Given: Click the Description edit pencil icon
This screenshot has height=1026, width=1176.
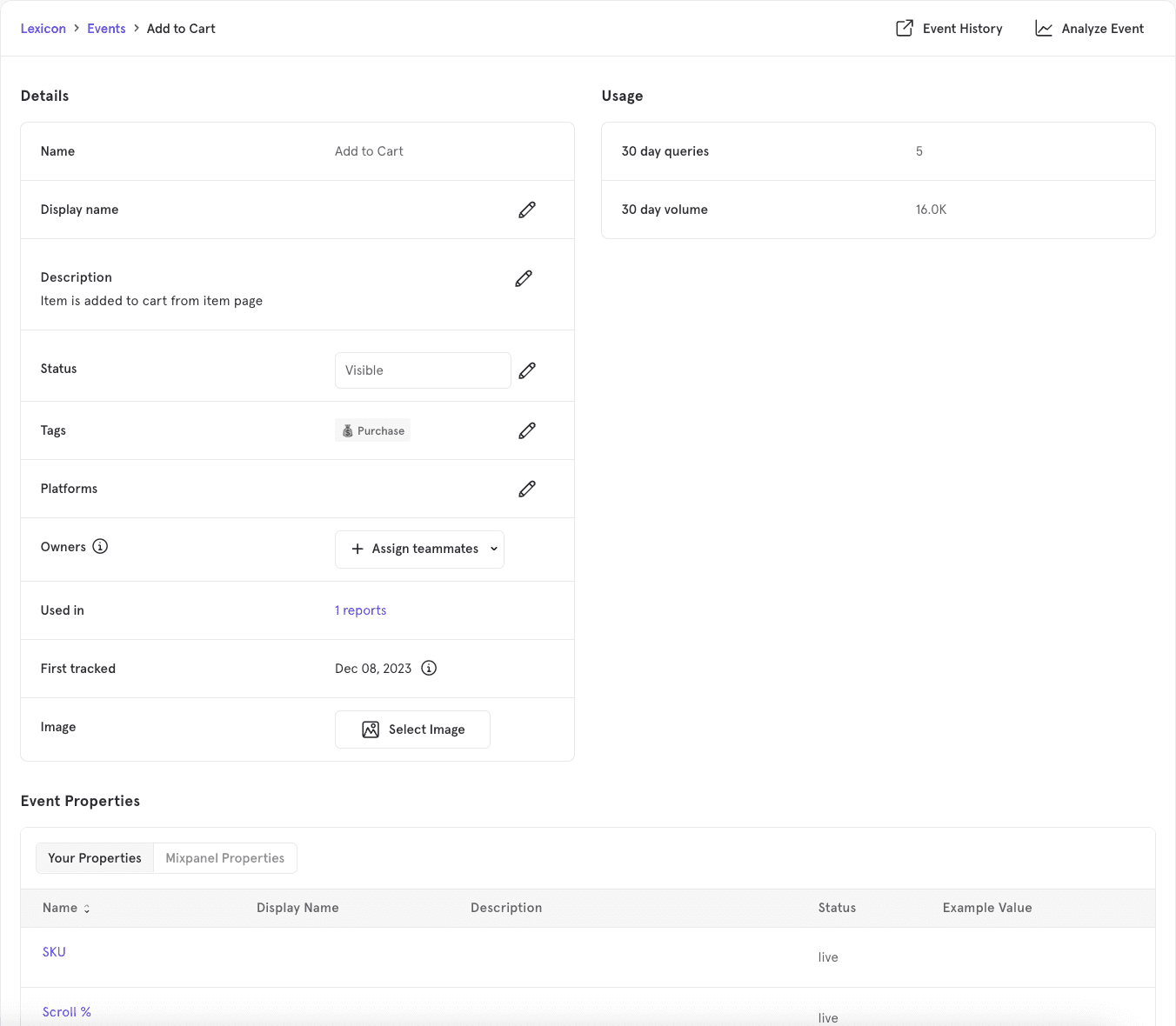Looking at the screenshot, I should click(523, 278).
